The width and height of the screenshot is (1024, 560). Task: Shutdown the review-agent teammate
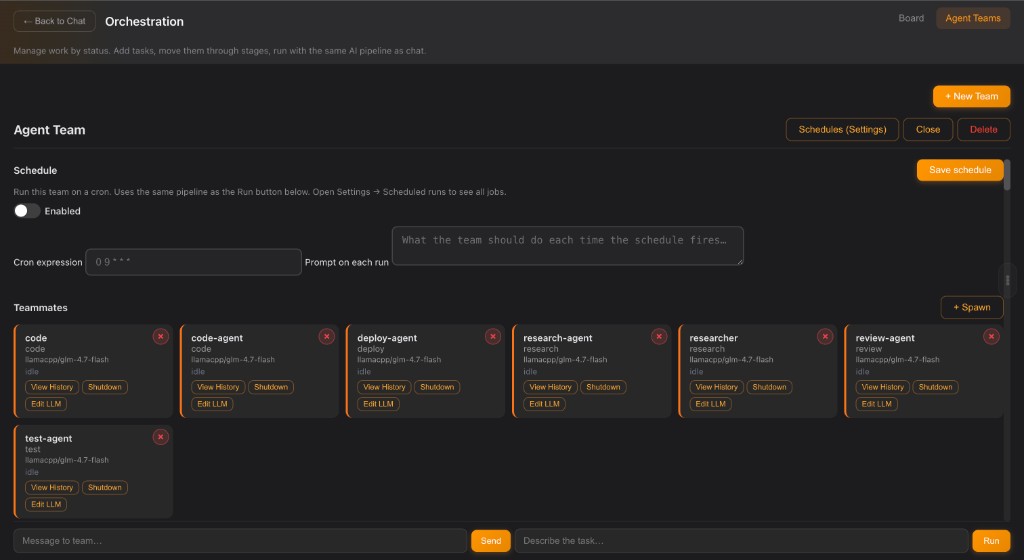tap(935, 387)
